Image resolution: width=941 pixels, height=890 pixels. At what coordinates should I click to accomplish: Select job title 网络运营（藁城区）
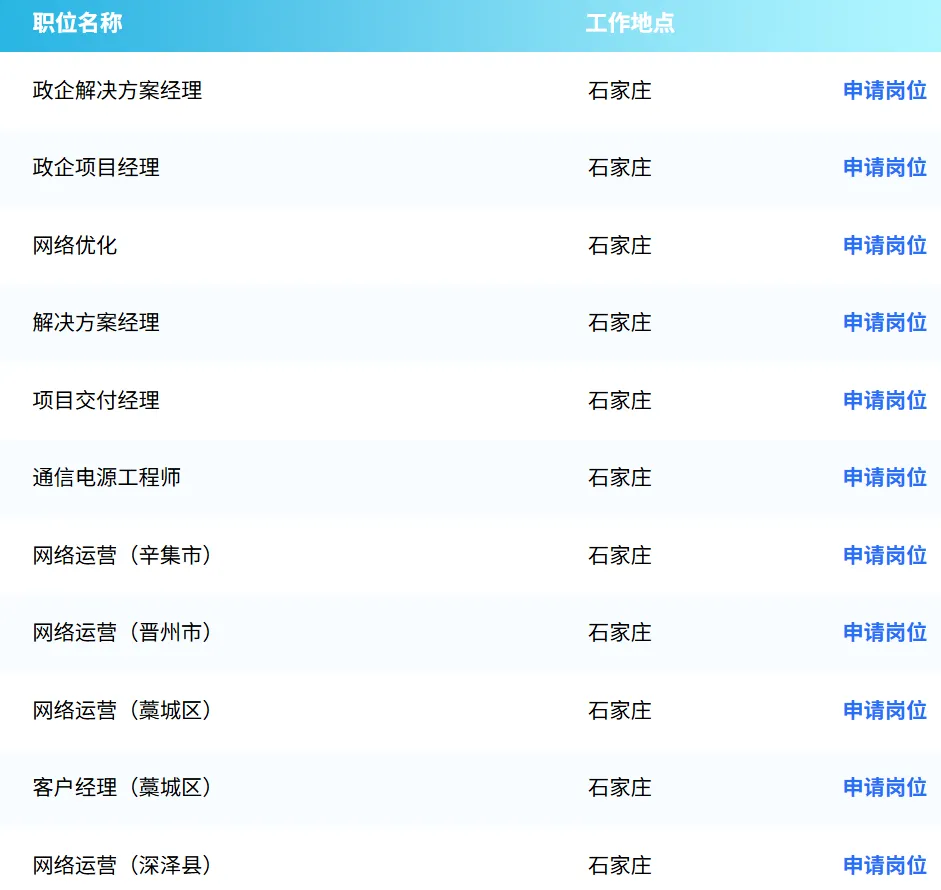coord(122,711)
